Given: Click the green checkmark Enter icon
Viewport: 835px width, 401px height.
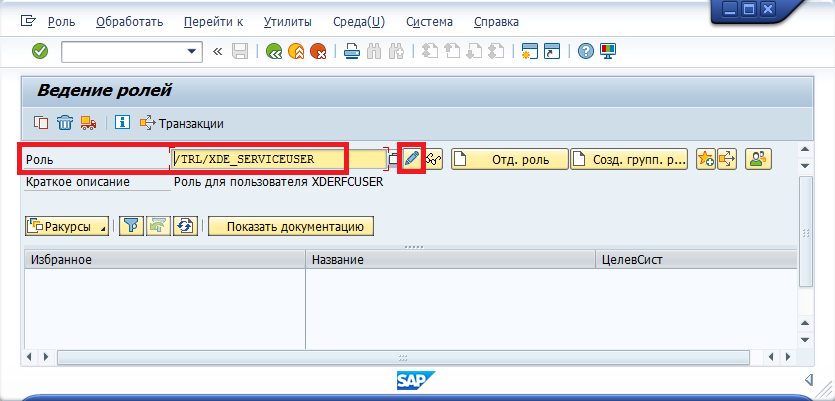Looking at the screenshot, I should [40, 51].
